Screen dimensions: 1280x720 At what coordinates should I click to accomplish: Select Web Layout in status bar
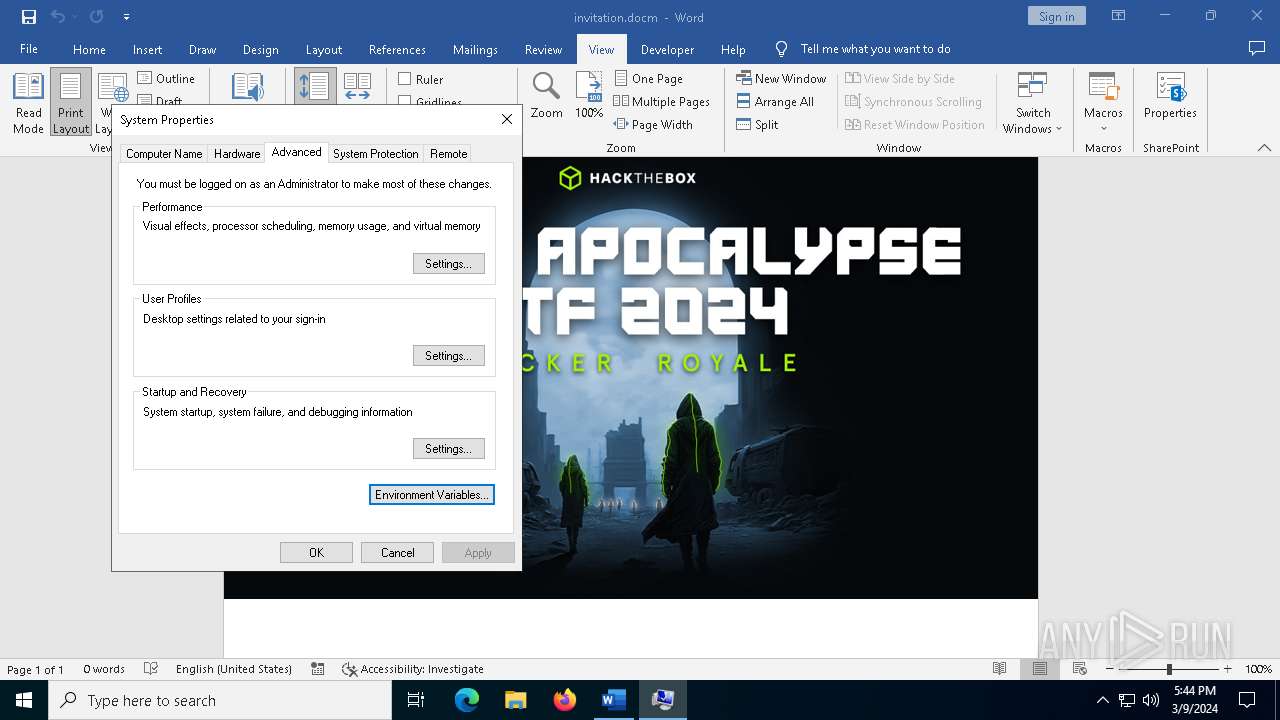(x=1079, y=669)
